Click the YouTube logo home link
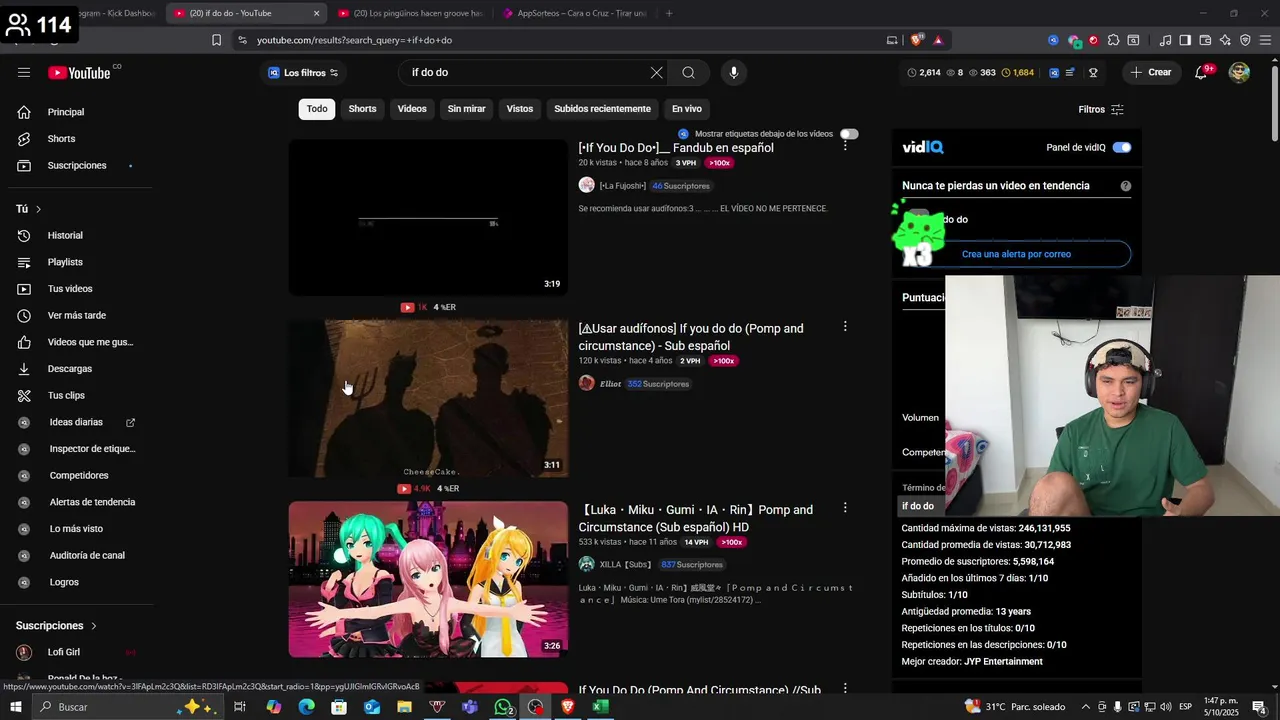1280x720 pixels. [80, 72]
